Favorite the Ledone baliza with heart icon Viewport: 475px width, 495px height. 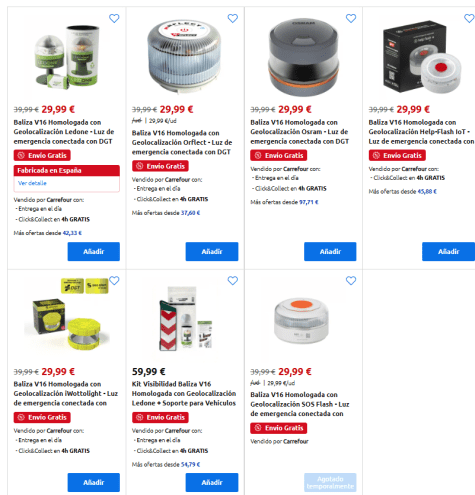[114, 18]
